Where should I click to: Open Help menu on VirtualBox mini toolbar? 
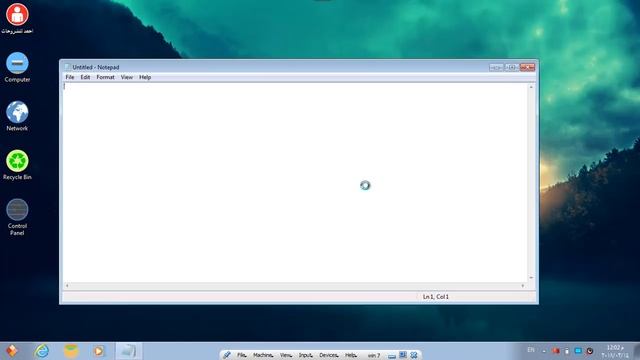point(351,356)
